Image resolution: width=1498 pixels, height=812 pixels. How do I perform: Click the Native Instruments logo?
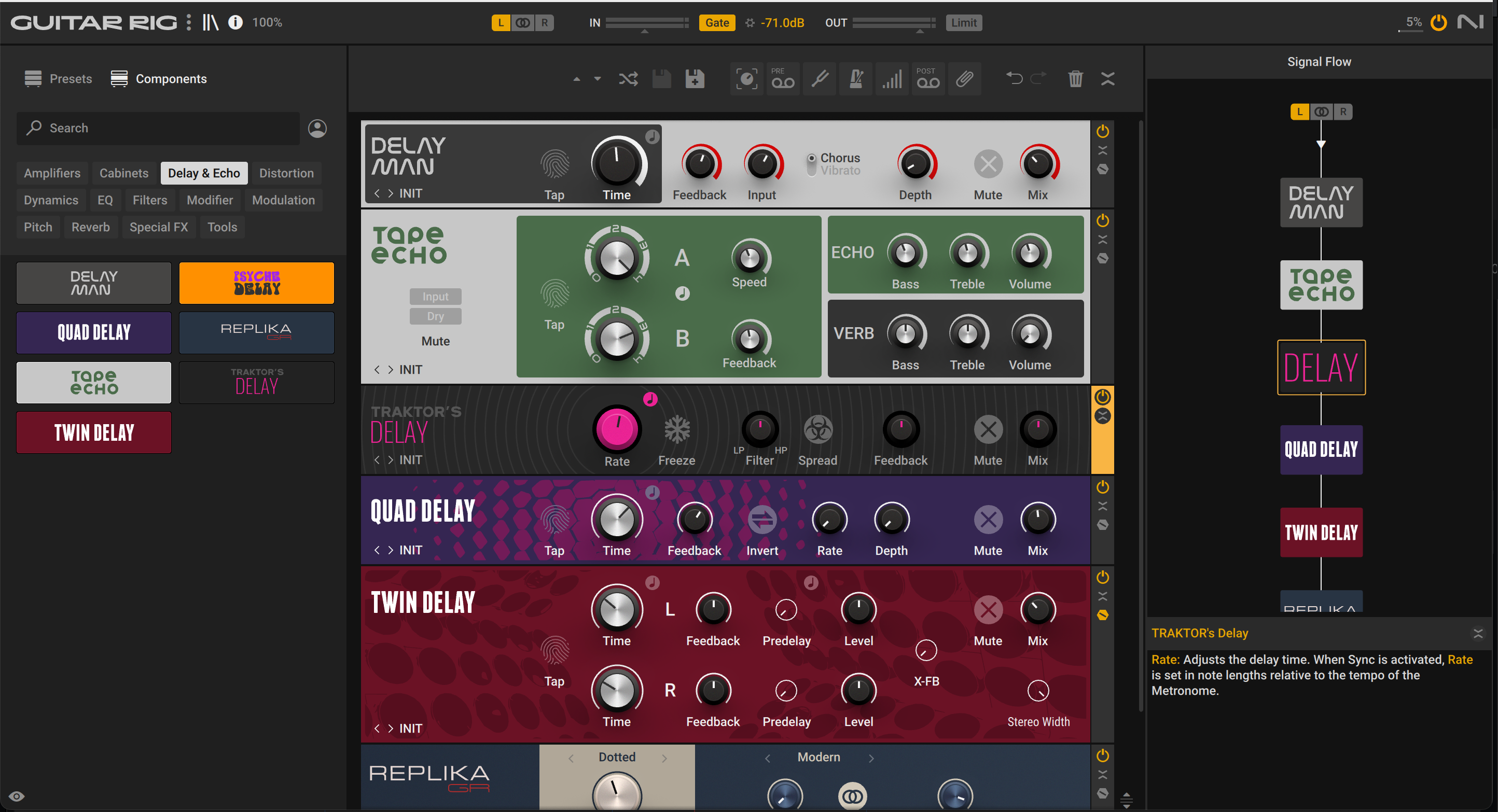[1470, 22]
